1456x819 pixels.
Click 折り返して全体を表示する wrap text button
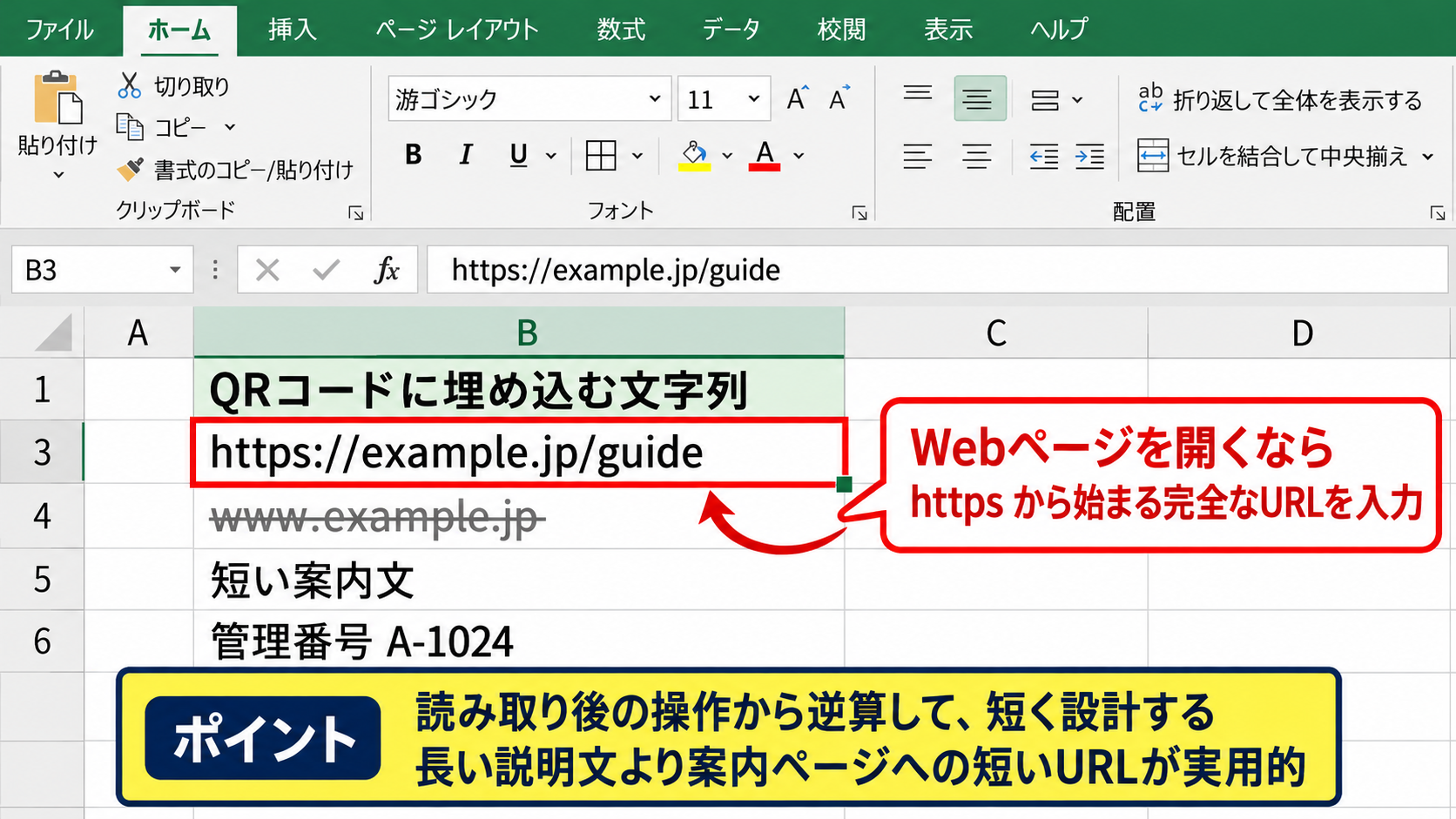click(x=1279, y=100)
